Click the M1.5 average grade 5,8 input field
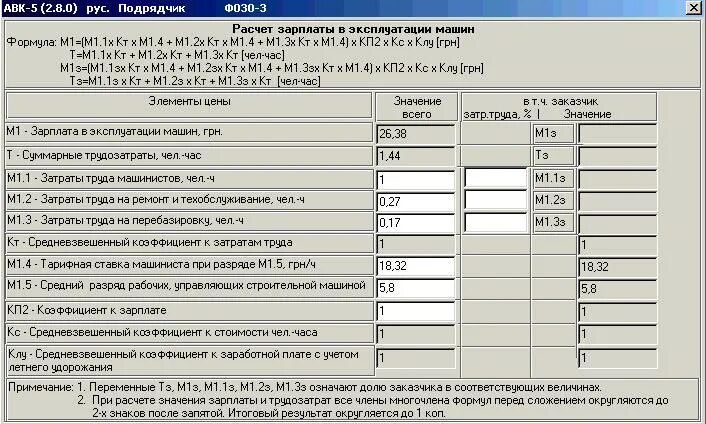 416,288
